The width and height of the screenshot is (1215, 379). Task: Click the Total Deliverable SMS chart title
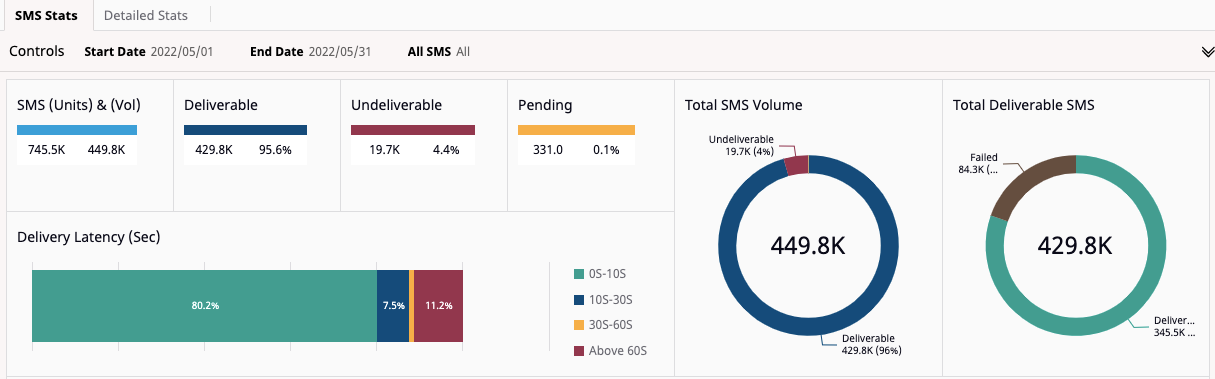(x=1024, y=105)
